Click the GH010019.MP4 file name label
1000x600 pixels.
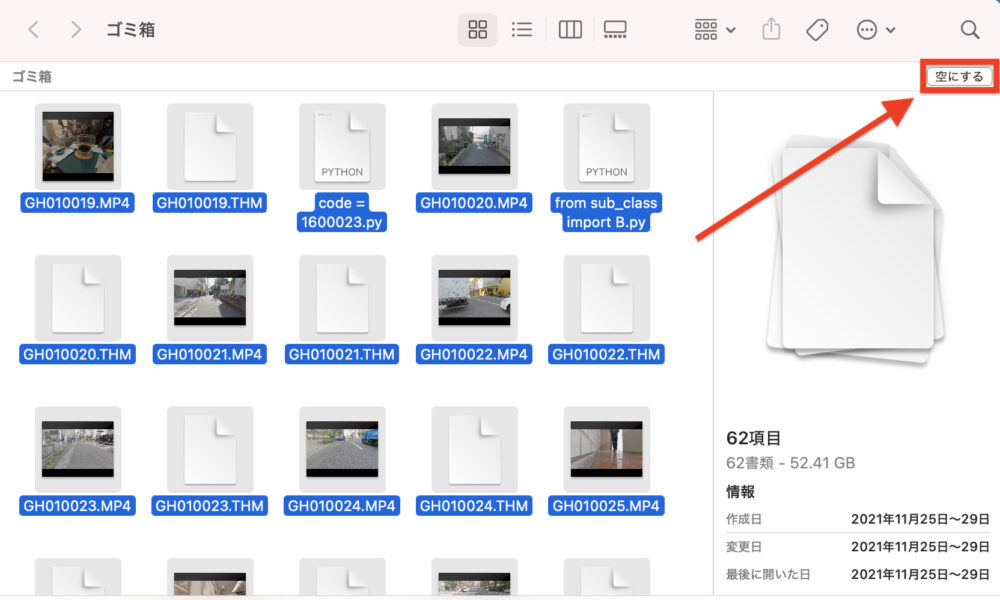point(77,203)
